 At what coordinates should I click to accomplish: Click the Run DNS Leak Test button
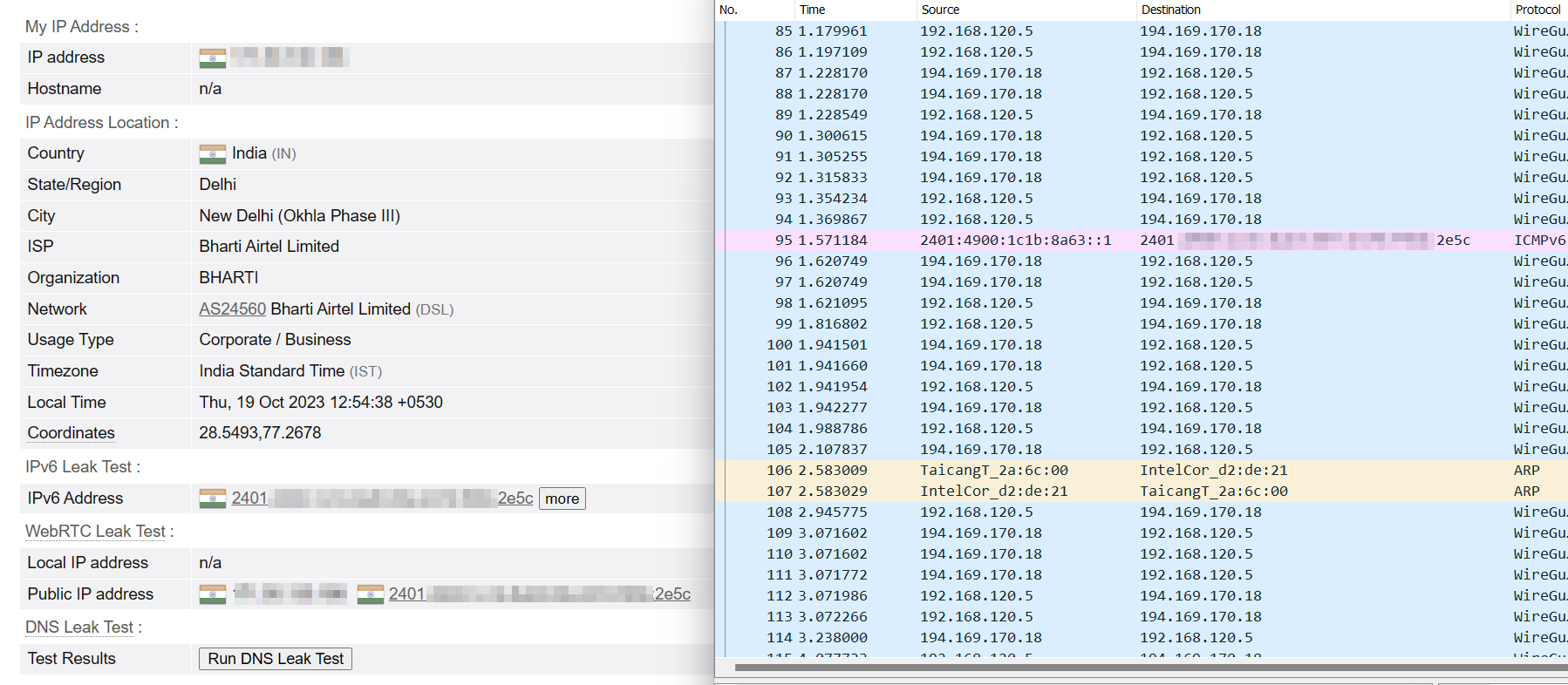(276, 658)
